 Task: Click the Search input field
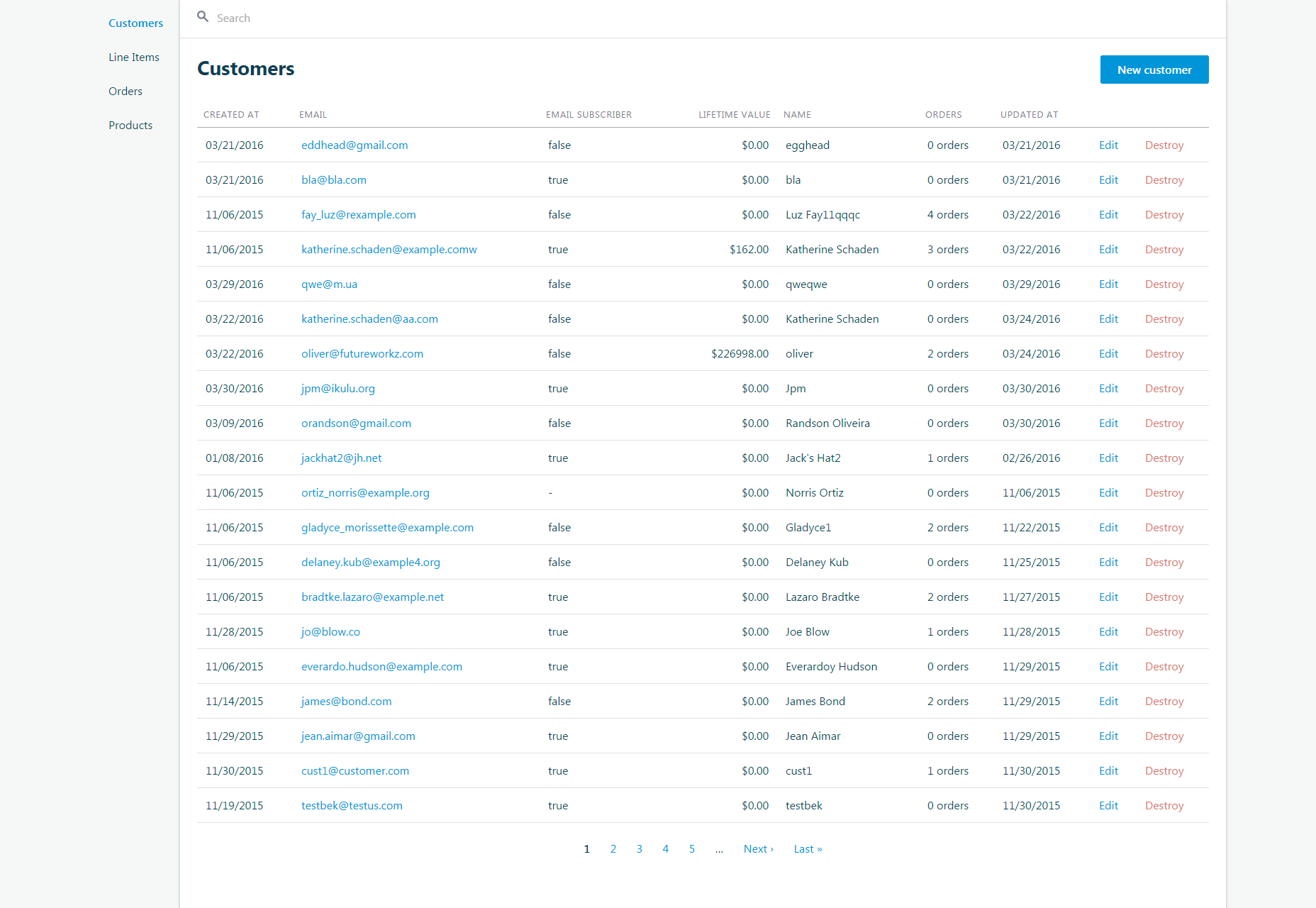coord(496,18)
